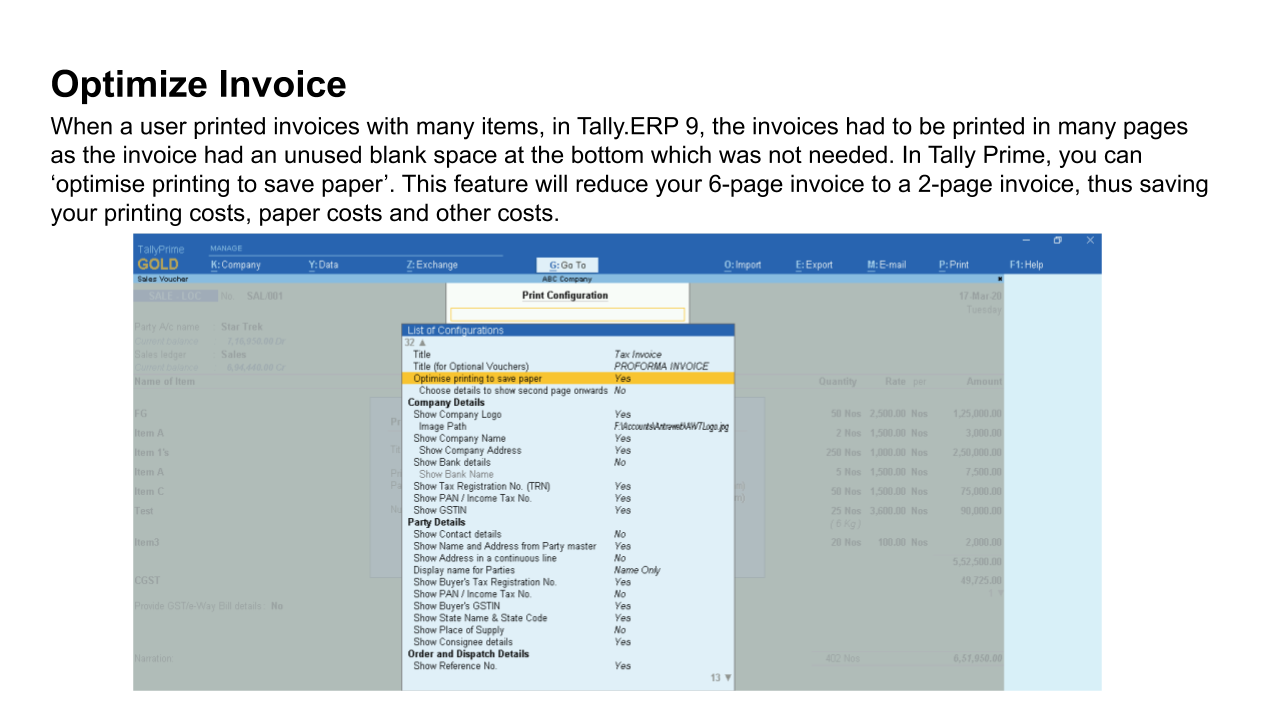Click the Company Details section heading

pyautogui.click(x=445, y=403)
